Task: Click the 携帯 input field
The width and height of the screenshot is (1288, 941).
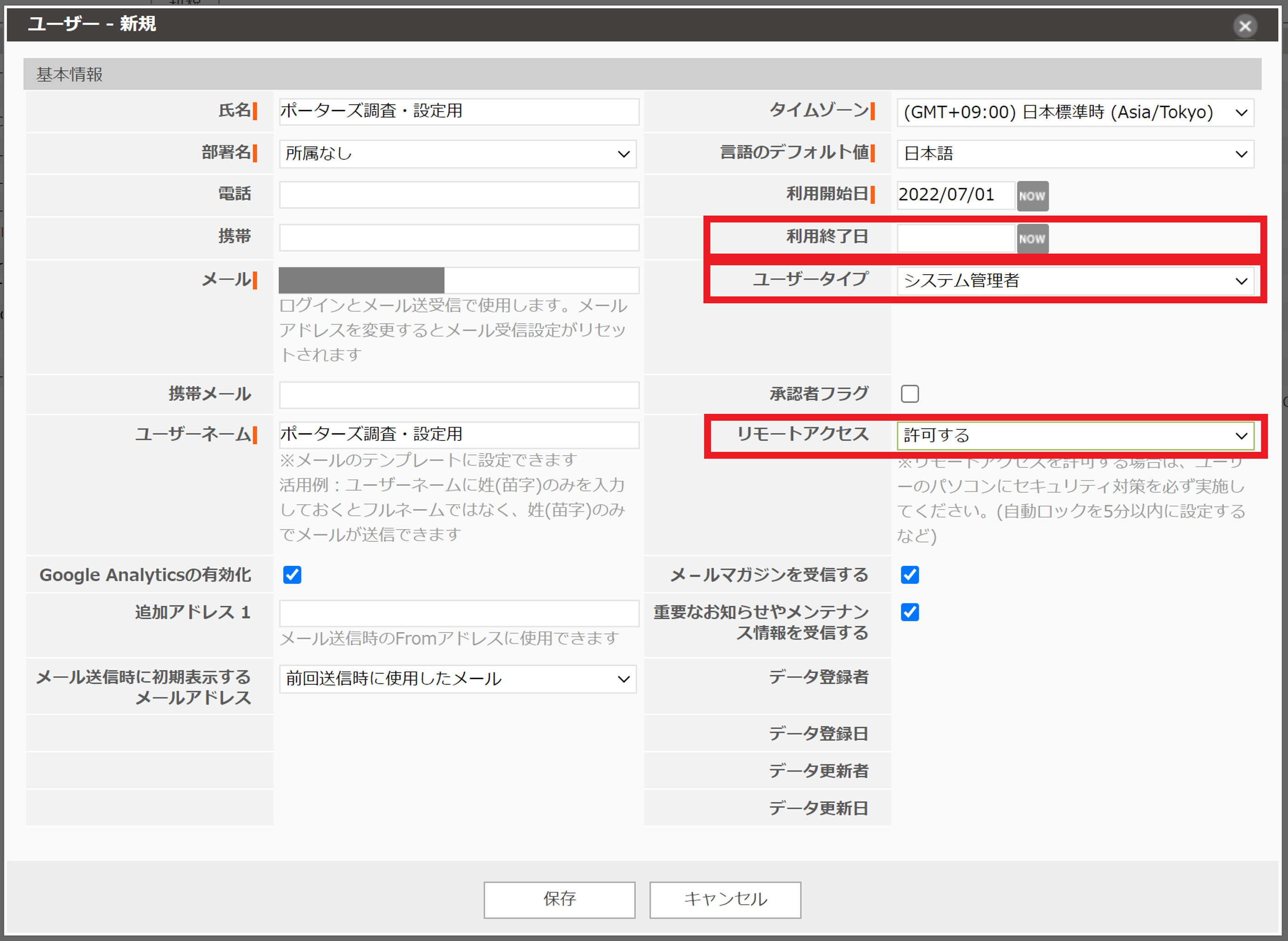Action: (x=459, y=237)
